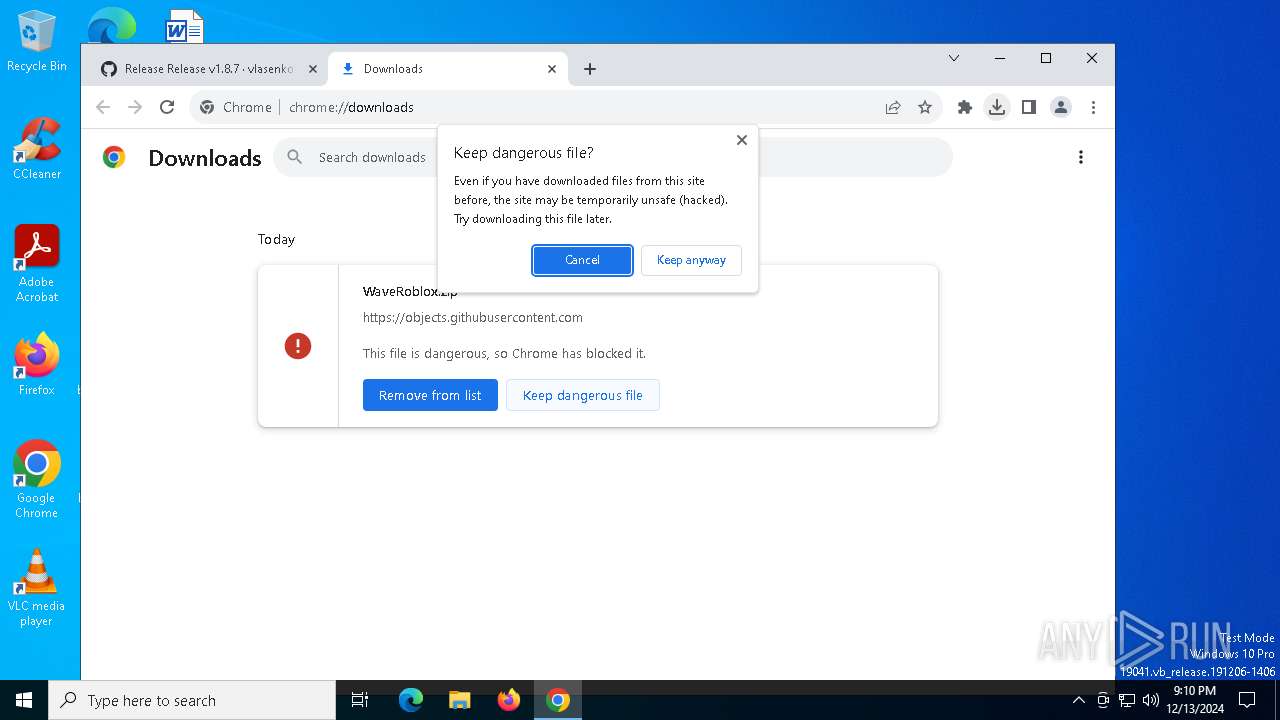
Task: Click Keep anyway button
Action: pyautogui.click(x=691, y=260)
